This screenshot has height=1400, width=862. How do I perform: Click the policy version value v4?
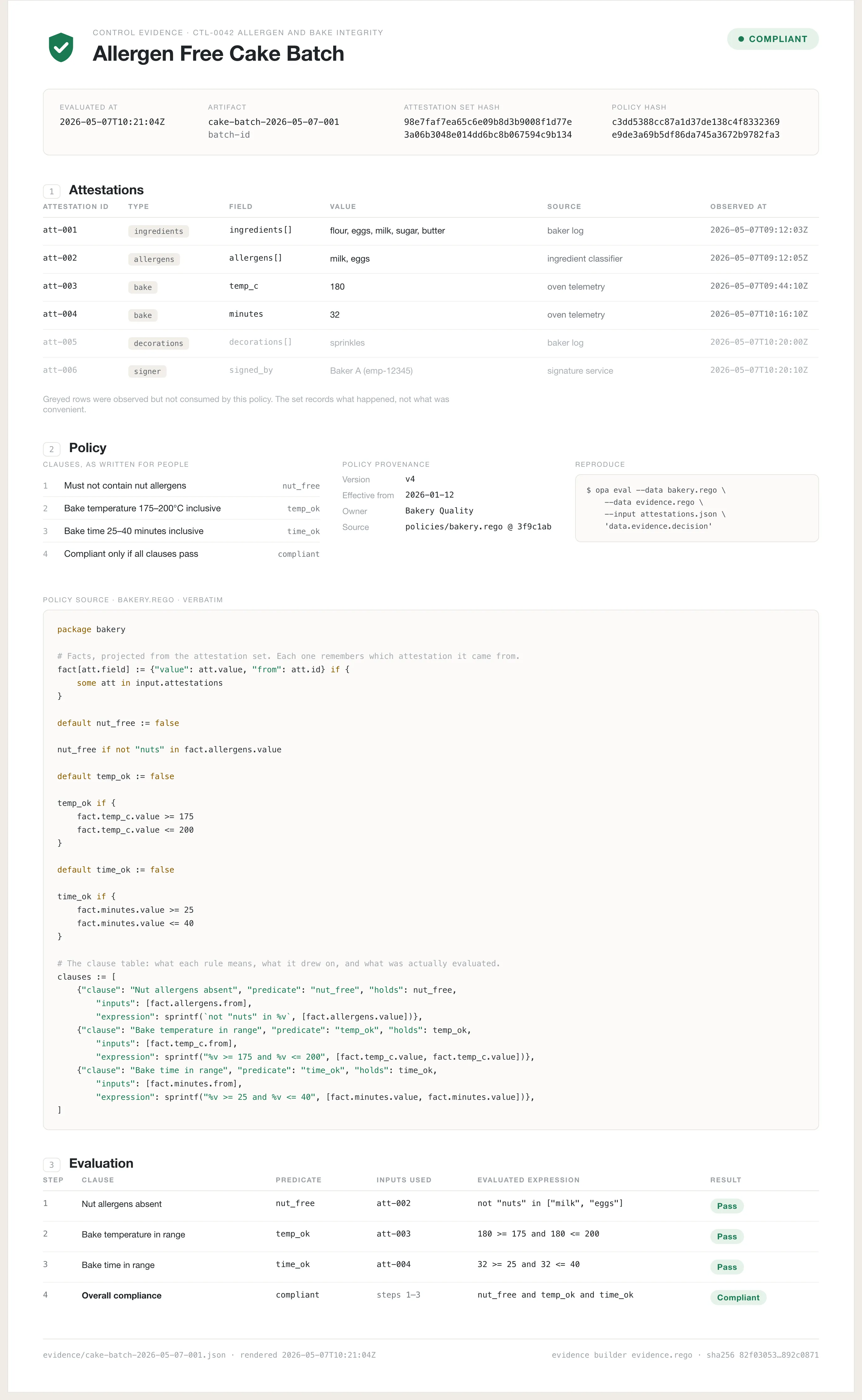410,479
